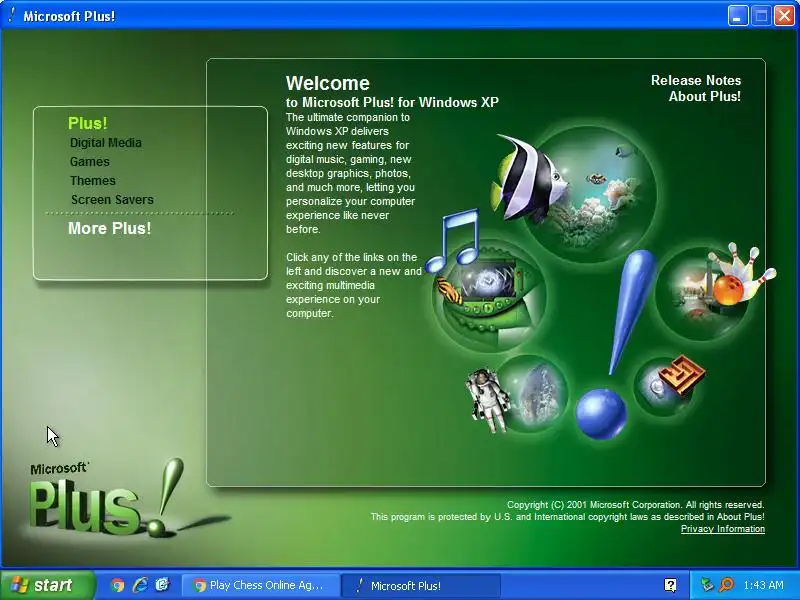
Task: Click the astronaut space bubble
Action: 518,395
